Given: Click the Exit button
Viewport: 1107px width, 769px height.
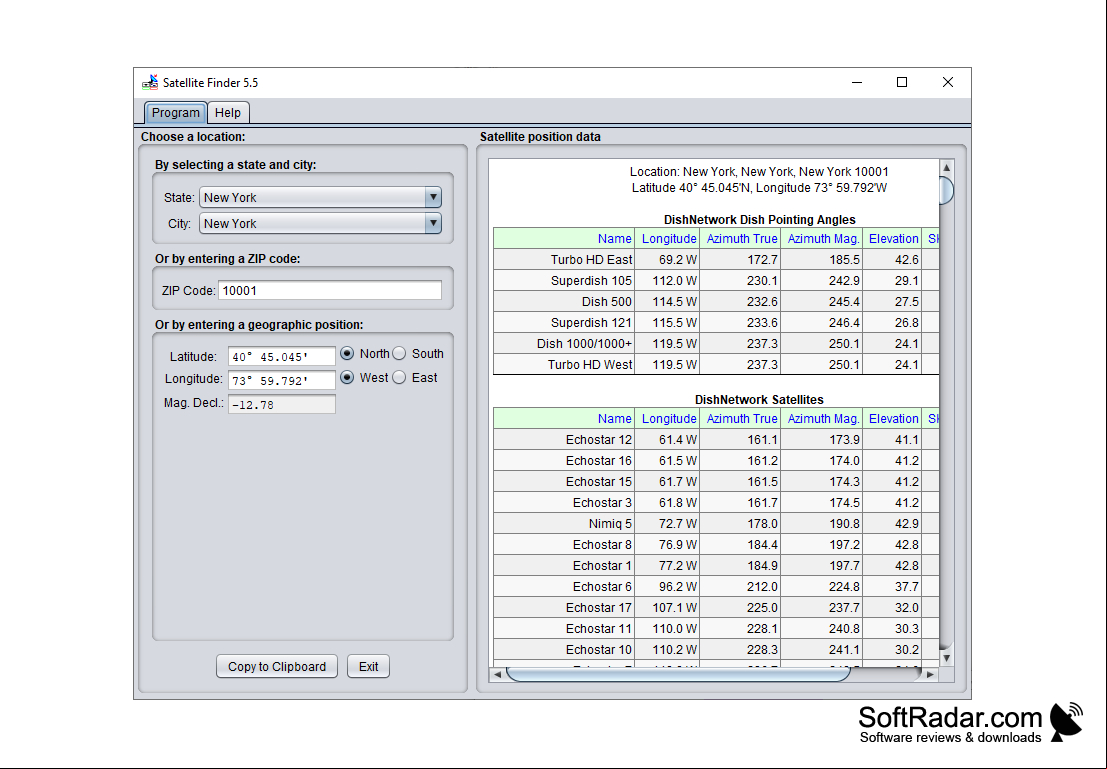Looking at the screenshot, I should (369, 667).
